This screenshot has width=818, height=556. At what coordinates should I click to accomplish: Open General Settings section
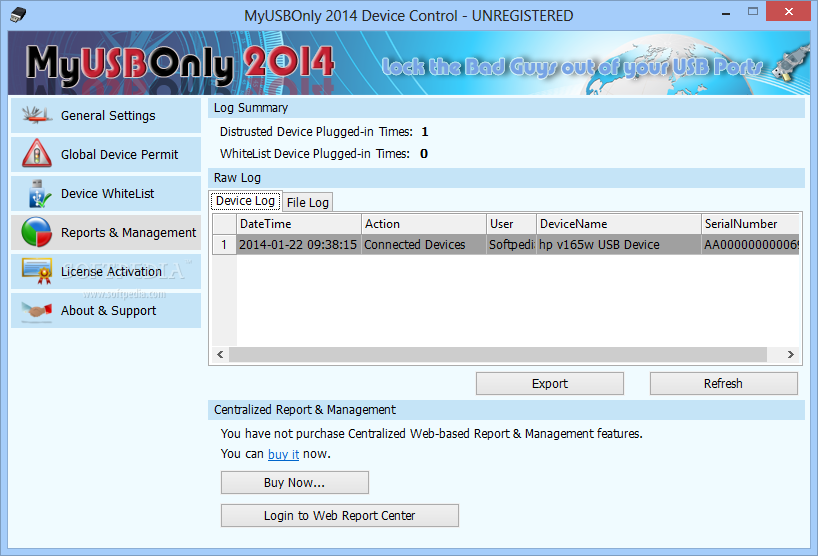click(x=106, y=115)
